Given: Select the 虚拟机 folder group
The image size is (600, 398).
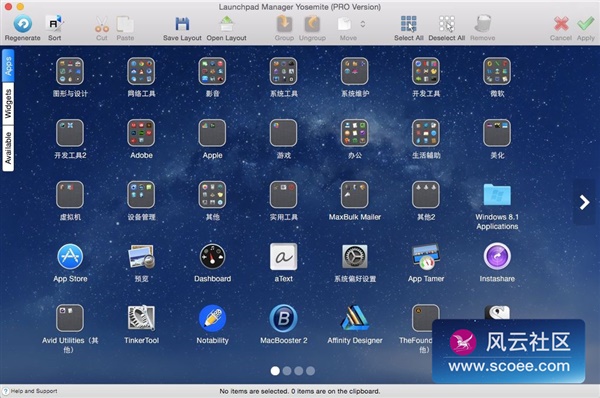Looking at the screenshot, I should point(70,194).
